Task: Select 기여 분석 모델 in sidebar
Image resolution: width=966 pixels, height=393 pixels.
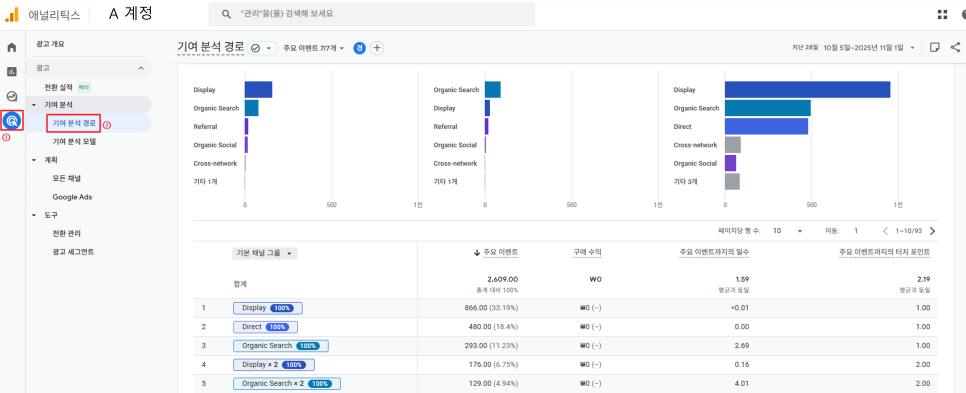Action: click(75, 142)
